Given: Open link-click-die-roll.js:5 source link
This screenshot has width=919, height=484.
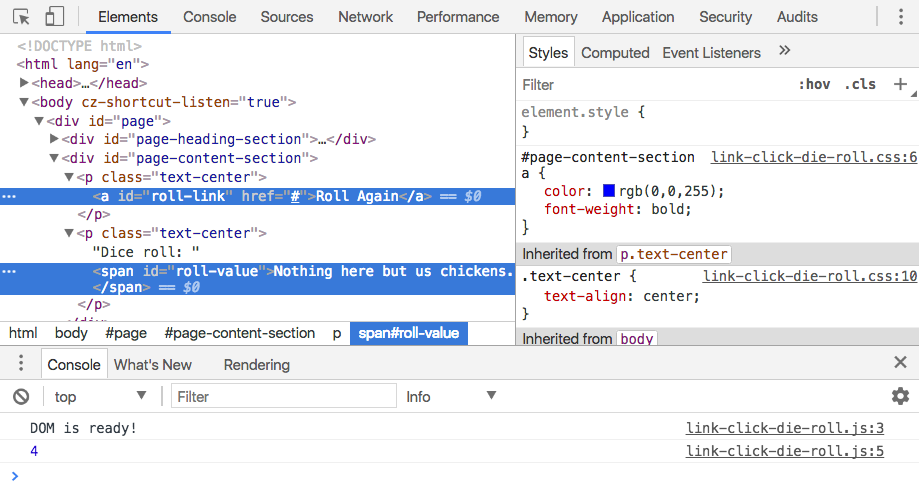Looking at the screenshot, I should 785,451.
